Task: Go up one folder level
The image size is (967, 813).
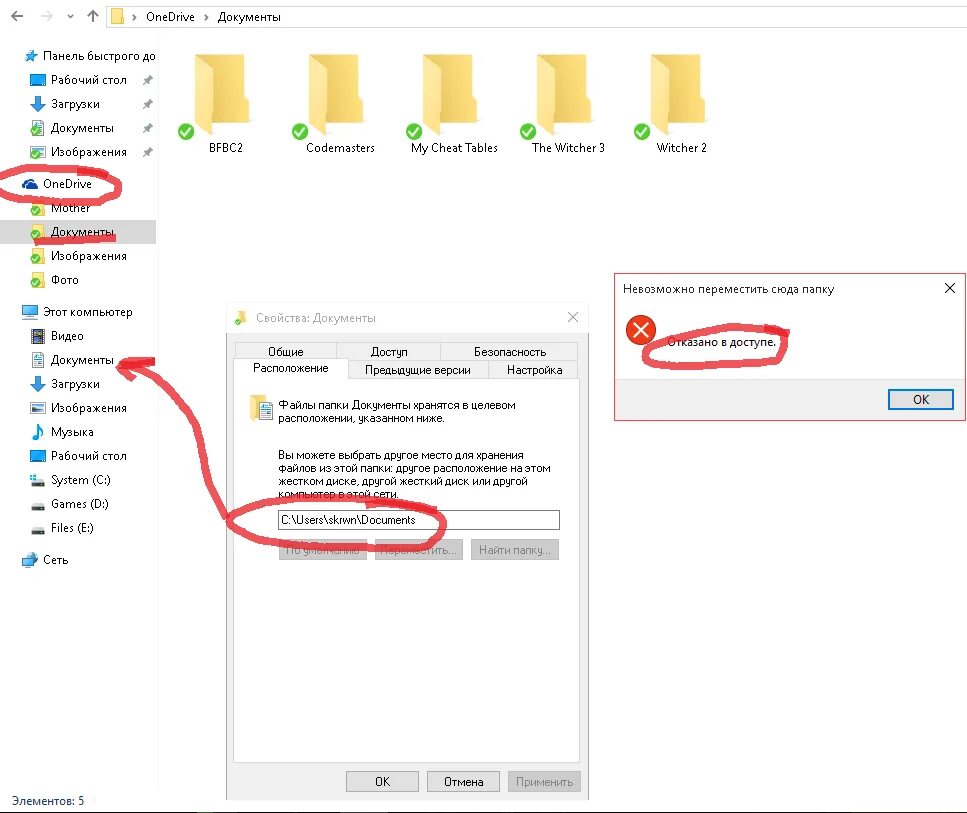Action: click(x=93, y=17)
